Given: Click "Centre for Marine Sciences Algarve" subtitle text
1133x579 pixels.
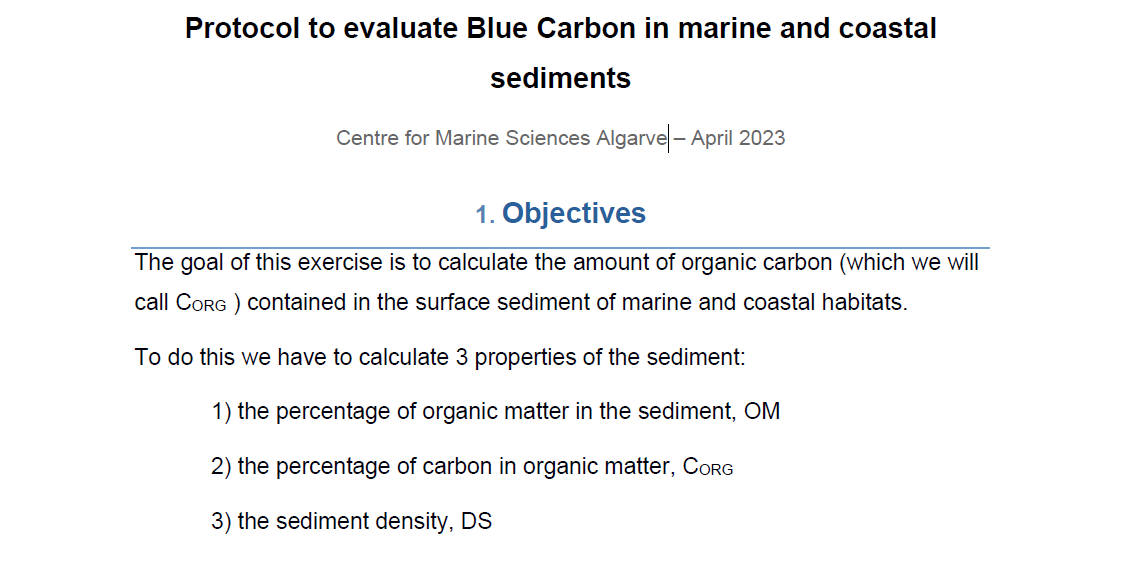Looking at the screenshot, I should tap(500, 138).
